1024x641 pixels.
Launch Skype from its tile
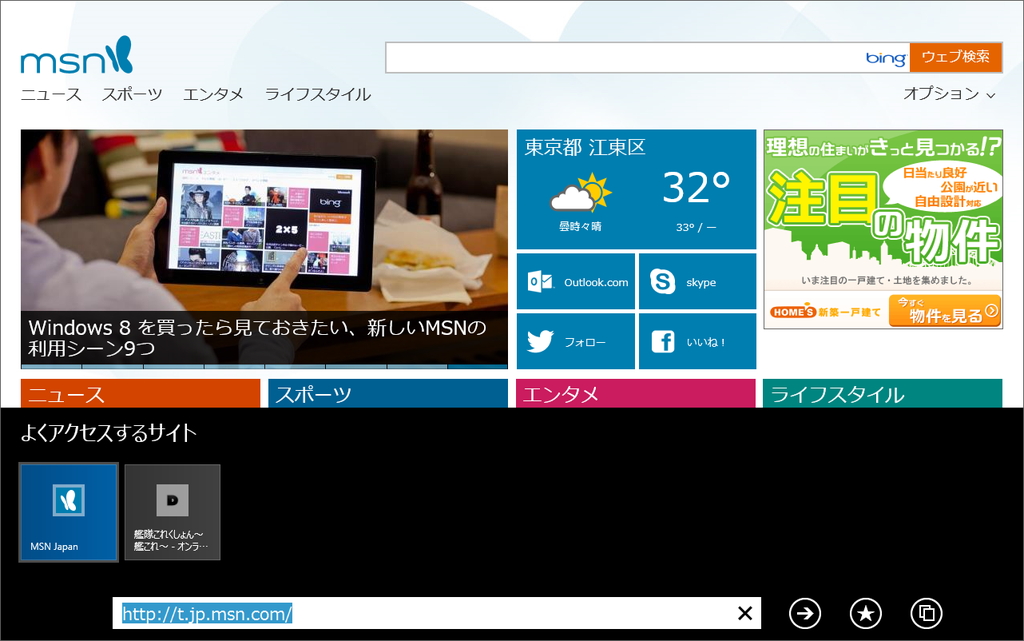696,281
